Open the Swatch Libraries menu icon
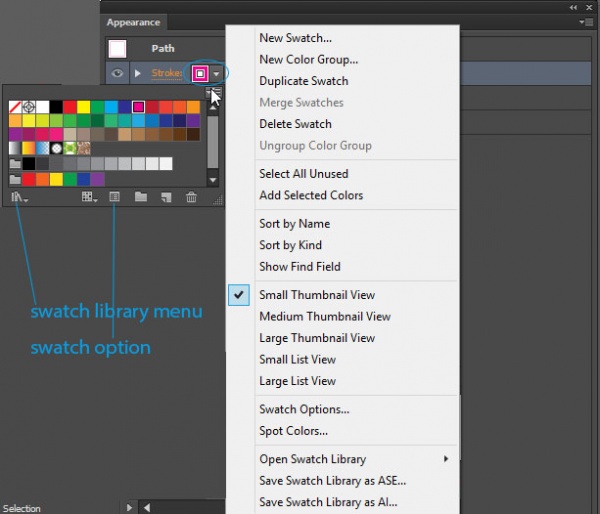Viewport: 600px width, 514px height. coord(18,198)
